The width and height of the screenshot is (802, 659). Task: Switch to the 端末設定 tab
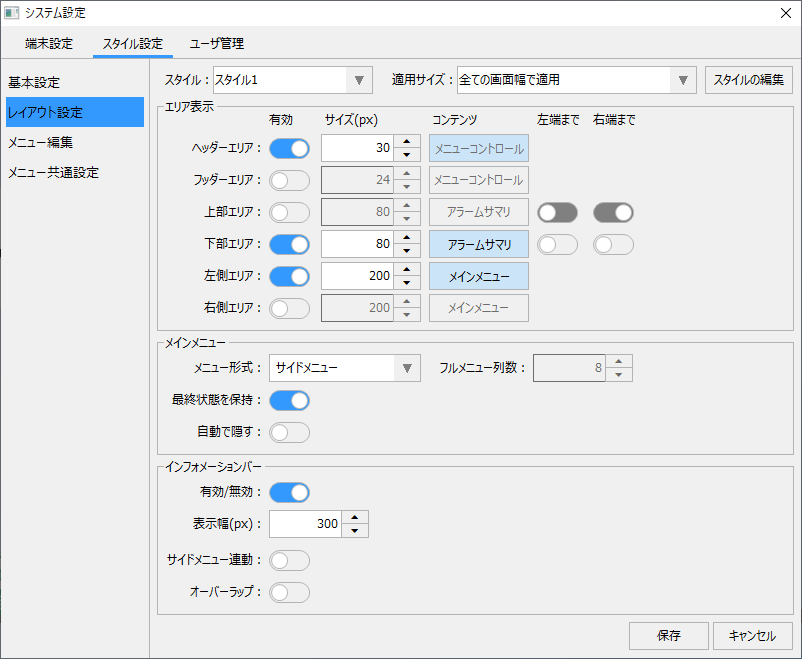[49, 44]
